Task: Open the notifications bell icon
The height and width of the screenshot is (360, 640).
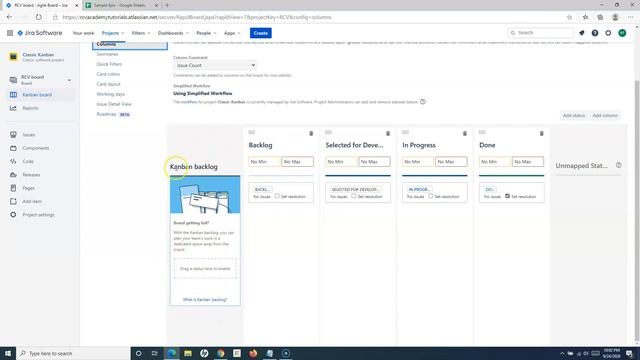Action: coord(582,33)
